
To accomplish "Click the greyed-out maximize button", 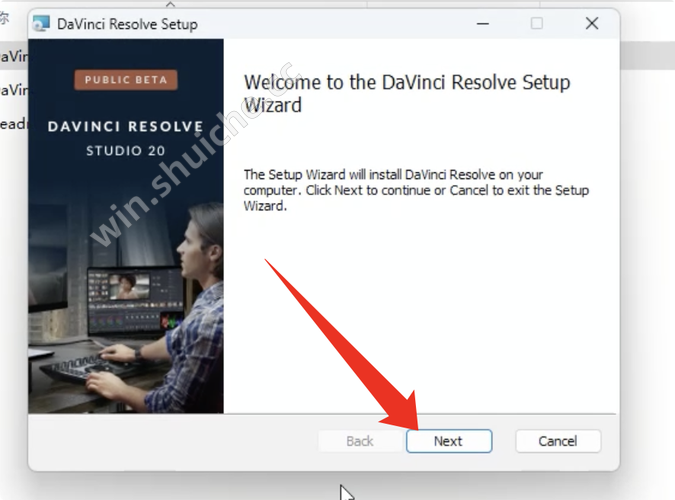I will 537,23.
